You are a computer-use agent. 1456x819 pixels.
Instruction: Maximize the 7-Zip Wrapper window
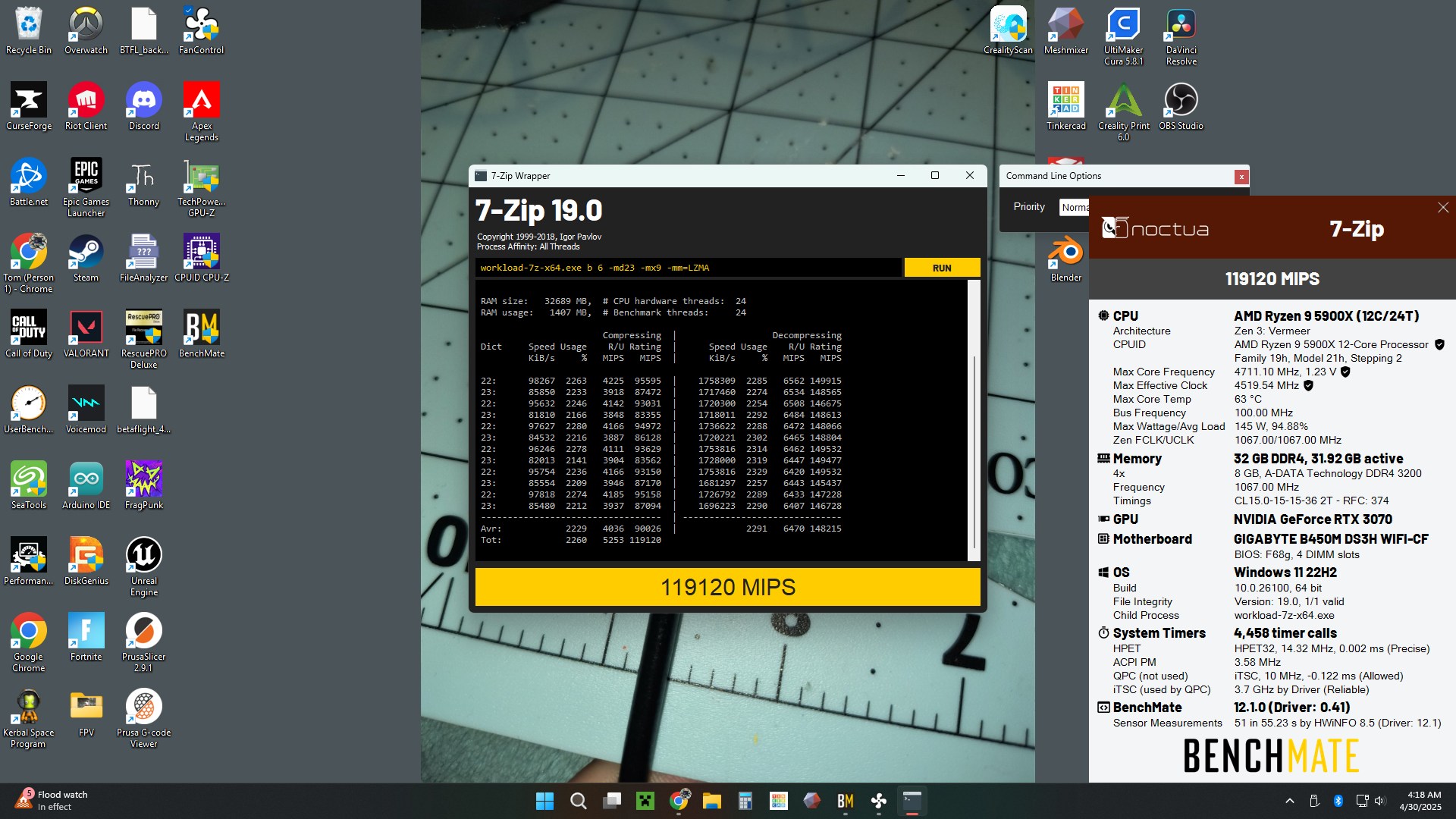[935, 175]
